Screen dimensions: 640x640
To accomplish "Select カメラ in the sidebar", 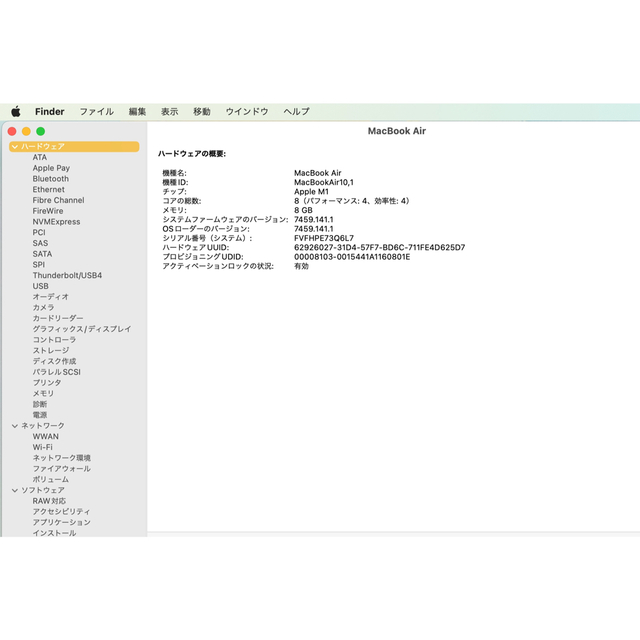I will tap(44, 307).
